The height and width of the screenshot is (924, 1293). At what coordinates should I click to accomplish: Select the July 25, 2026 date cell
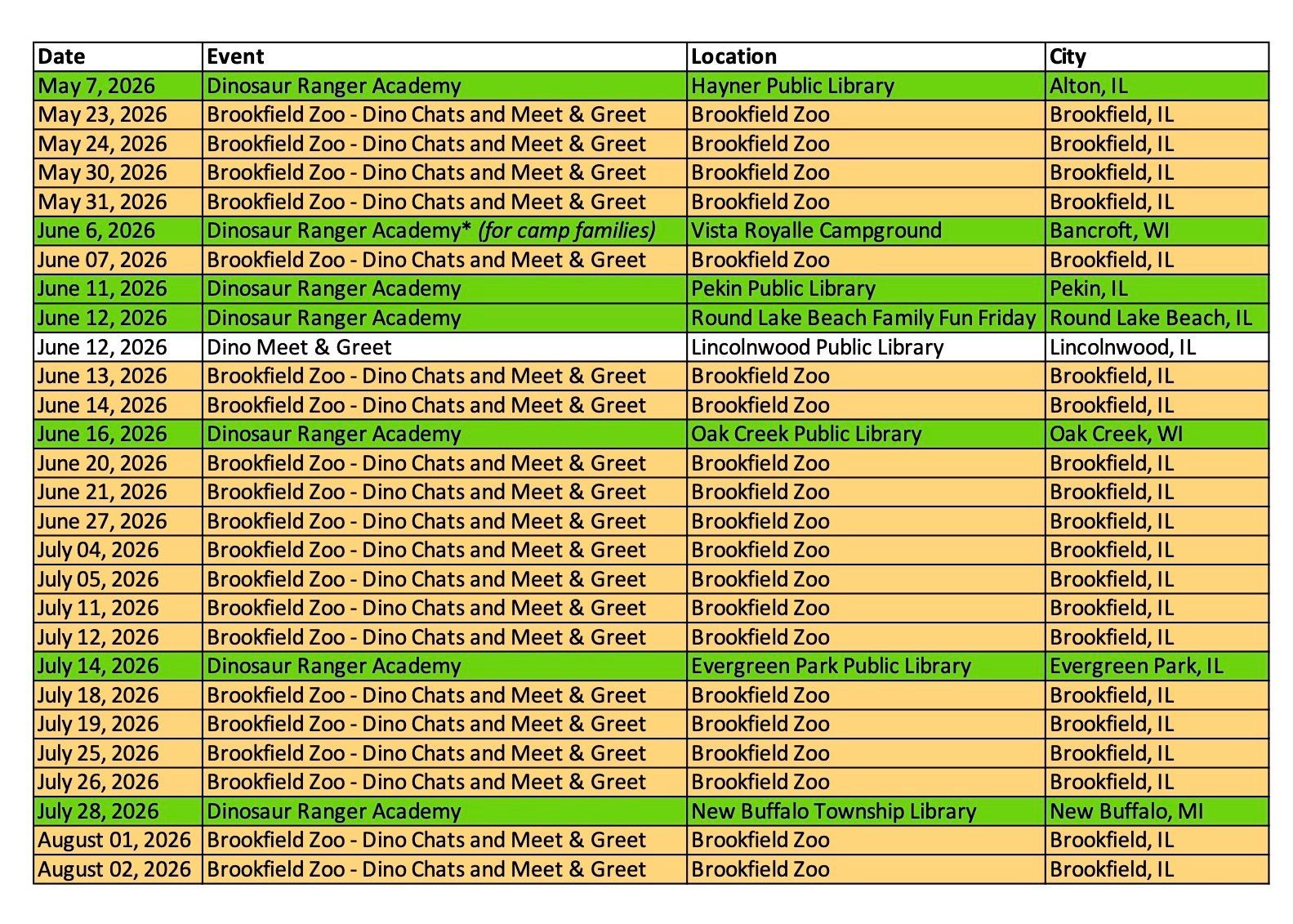118,753
